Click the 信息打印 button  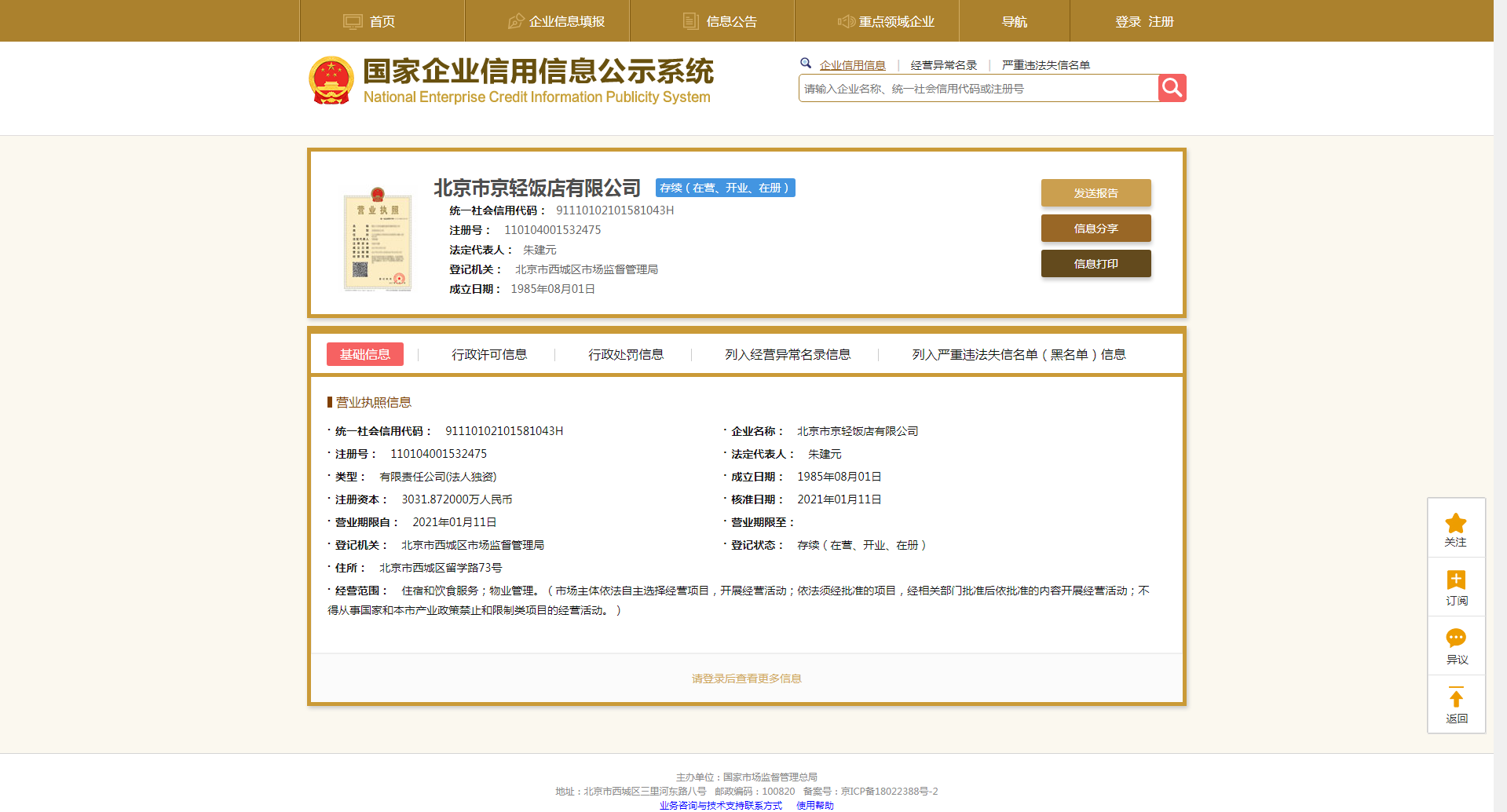(1096, 263)
